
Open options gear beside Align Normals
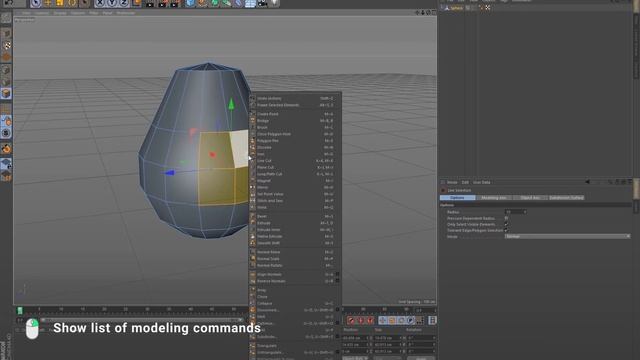[x=338, y=275]
